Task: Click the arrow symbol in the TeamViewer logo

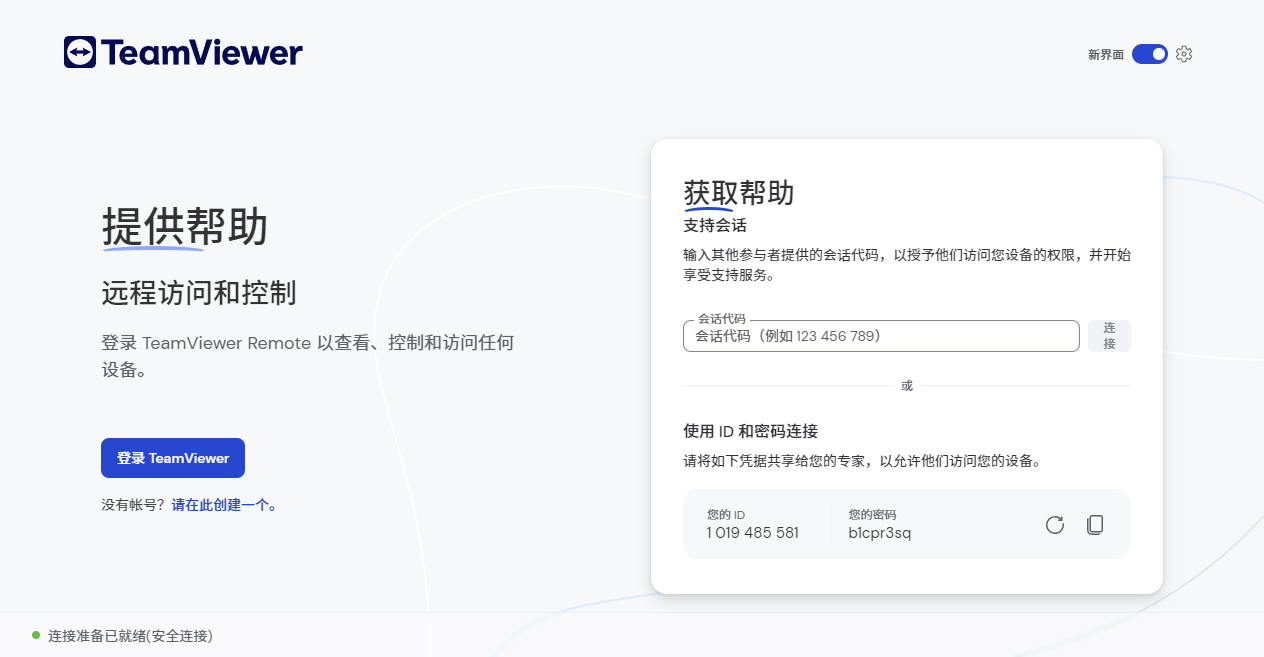Action: (79, 51)
